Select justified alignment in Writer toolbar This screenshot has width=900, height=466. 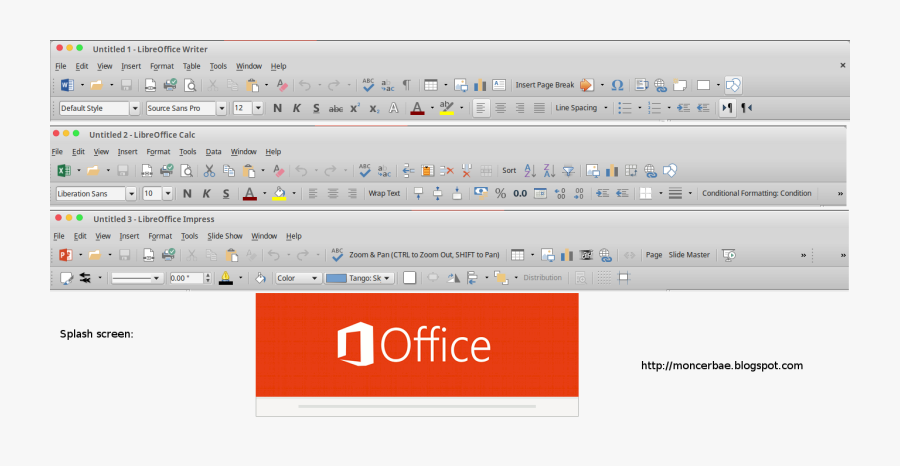click(539, 108)
